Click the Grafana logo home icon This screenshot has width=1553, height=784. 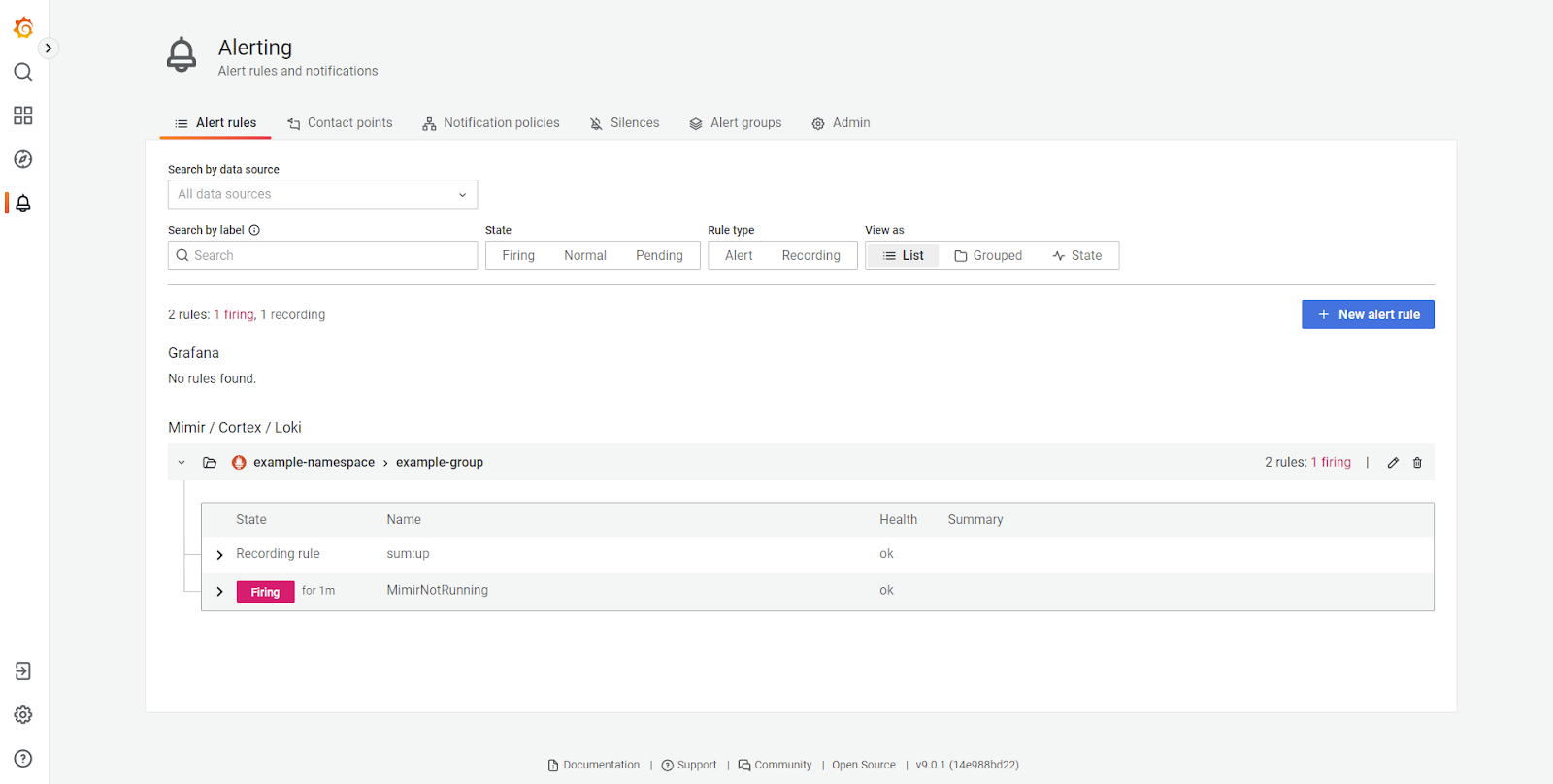tap(23, 28)
